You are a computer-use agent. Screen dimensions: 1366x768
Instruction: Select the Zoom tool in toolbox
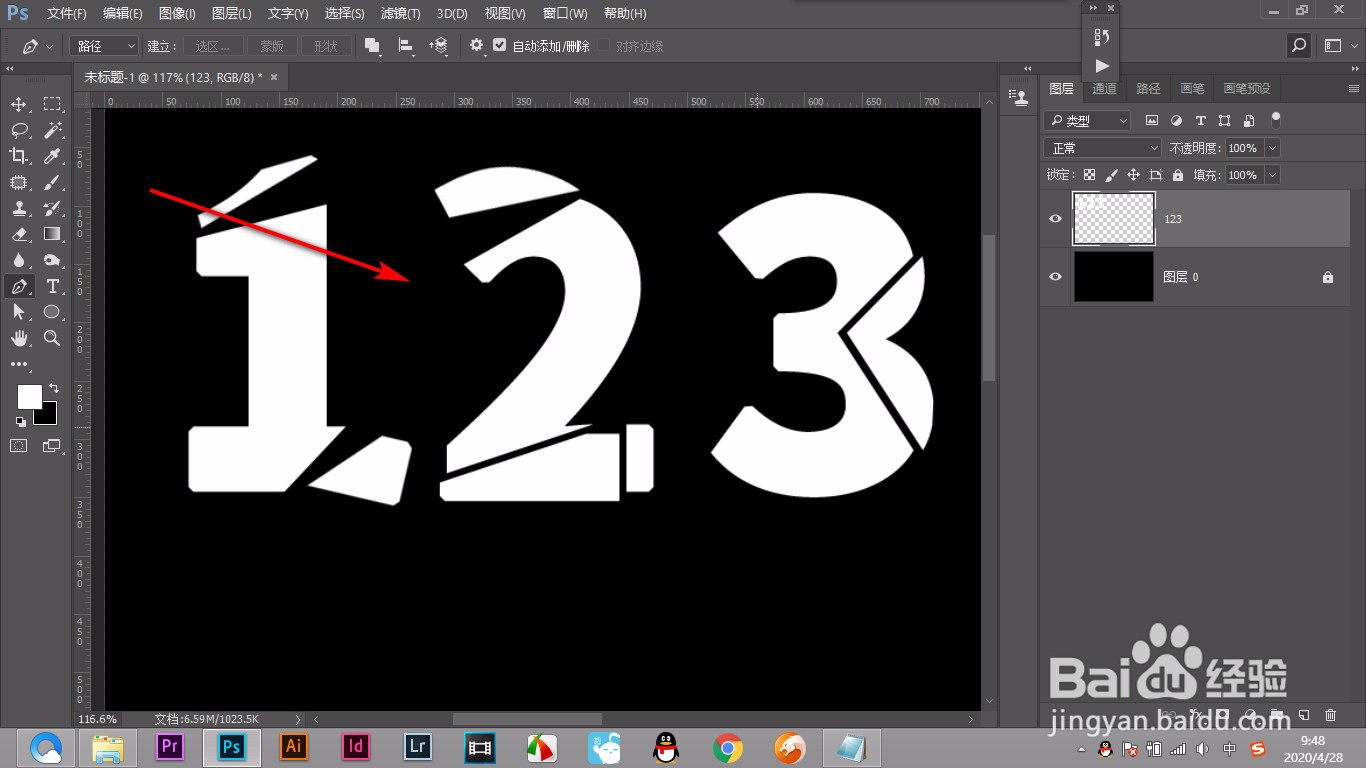tap(52, 338)
